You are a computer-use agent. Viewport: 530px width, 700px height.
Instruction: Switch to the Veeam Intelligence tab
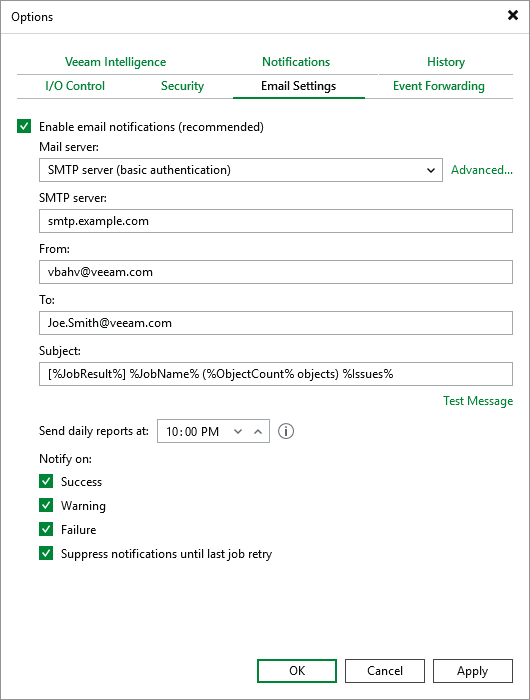(x=115, y=62)
